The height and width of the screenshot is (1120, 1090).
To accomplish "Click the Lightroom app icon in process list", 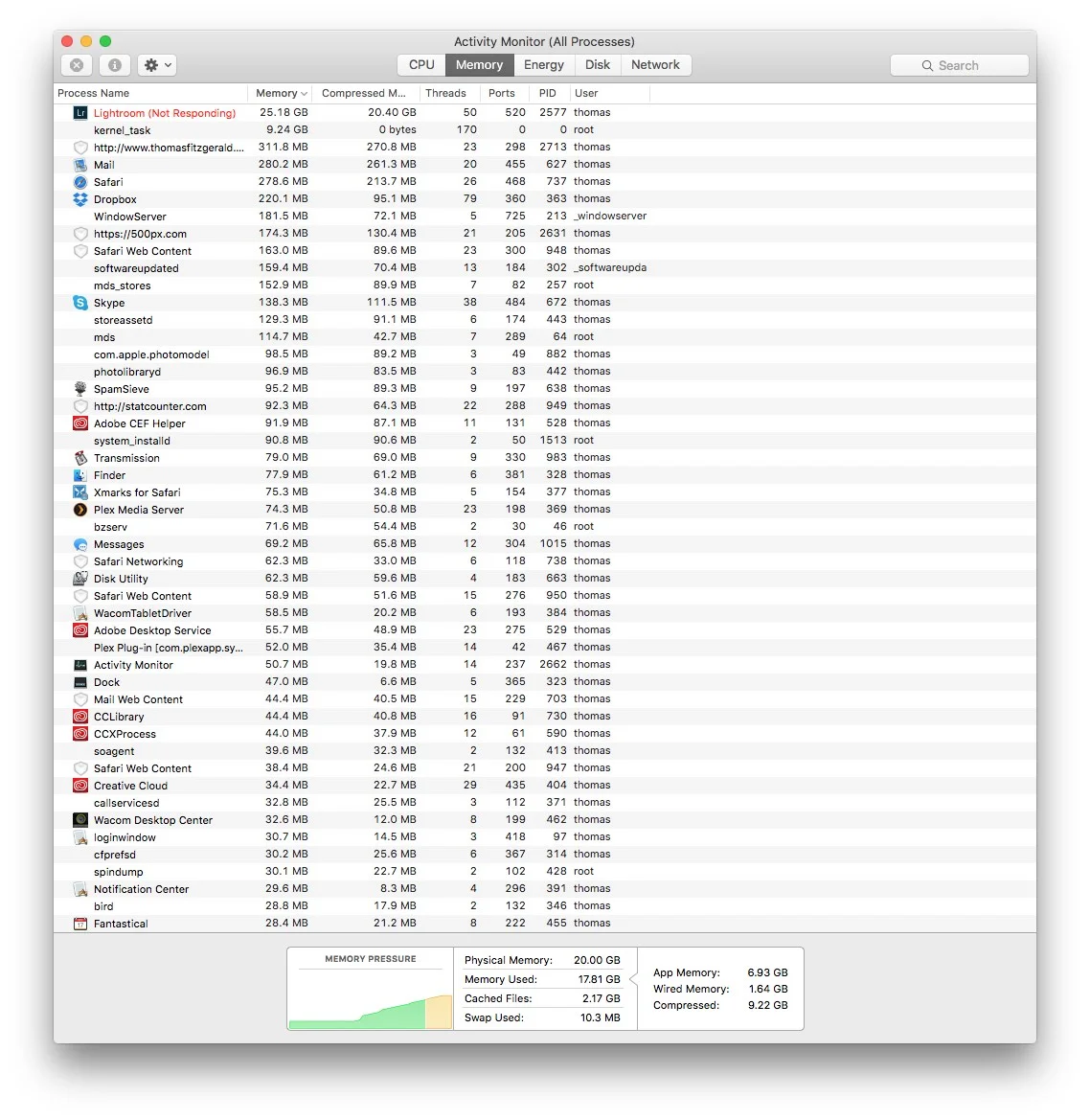I will coord(80,113).
